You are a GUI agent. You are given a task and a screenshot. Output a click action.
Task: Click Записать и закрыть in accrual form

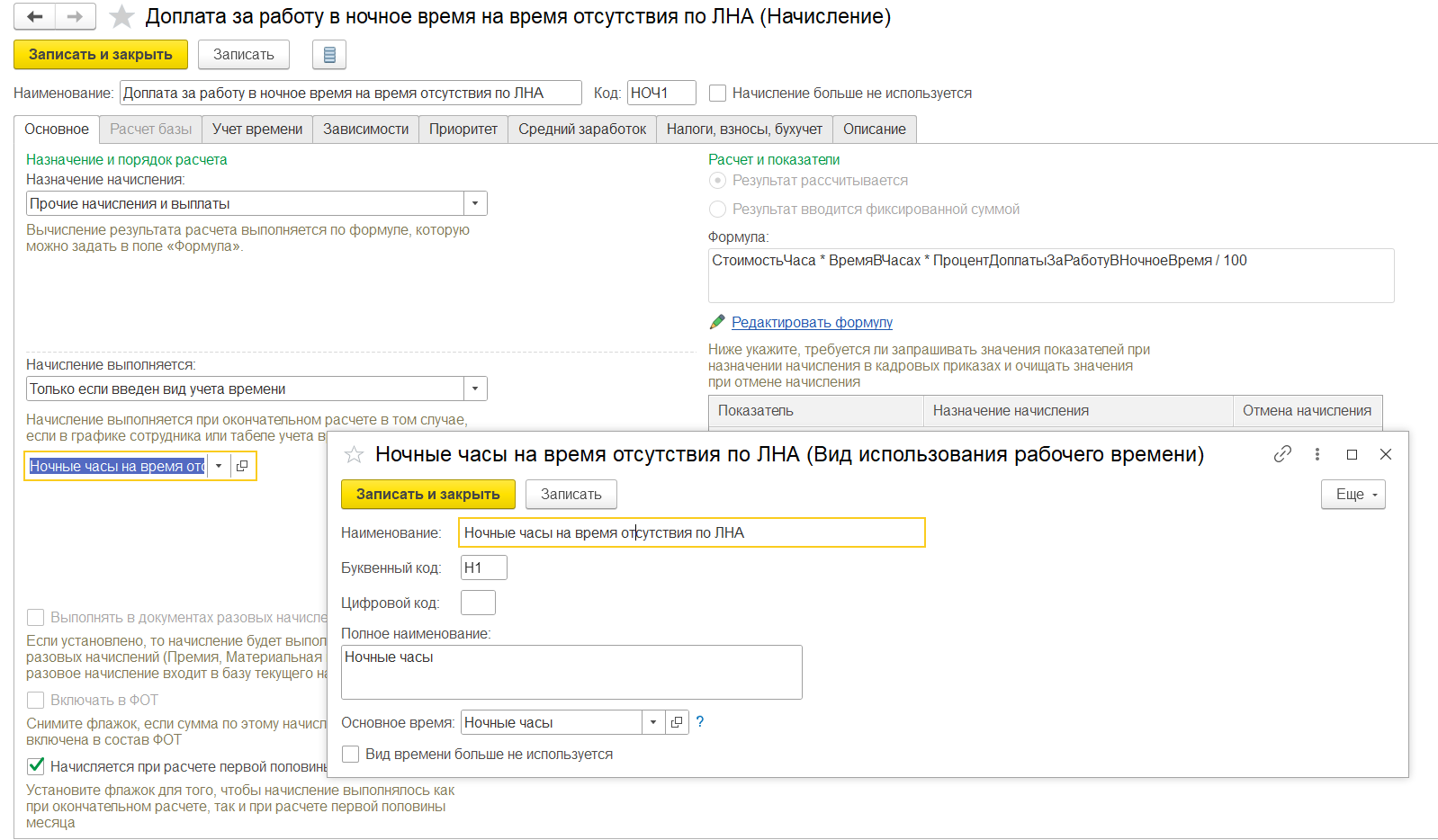101,55
